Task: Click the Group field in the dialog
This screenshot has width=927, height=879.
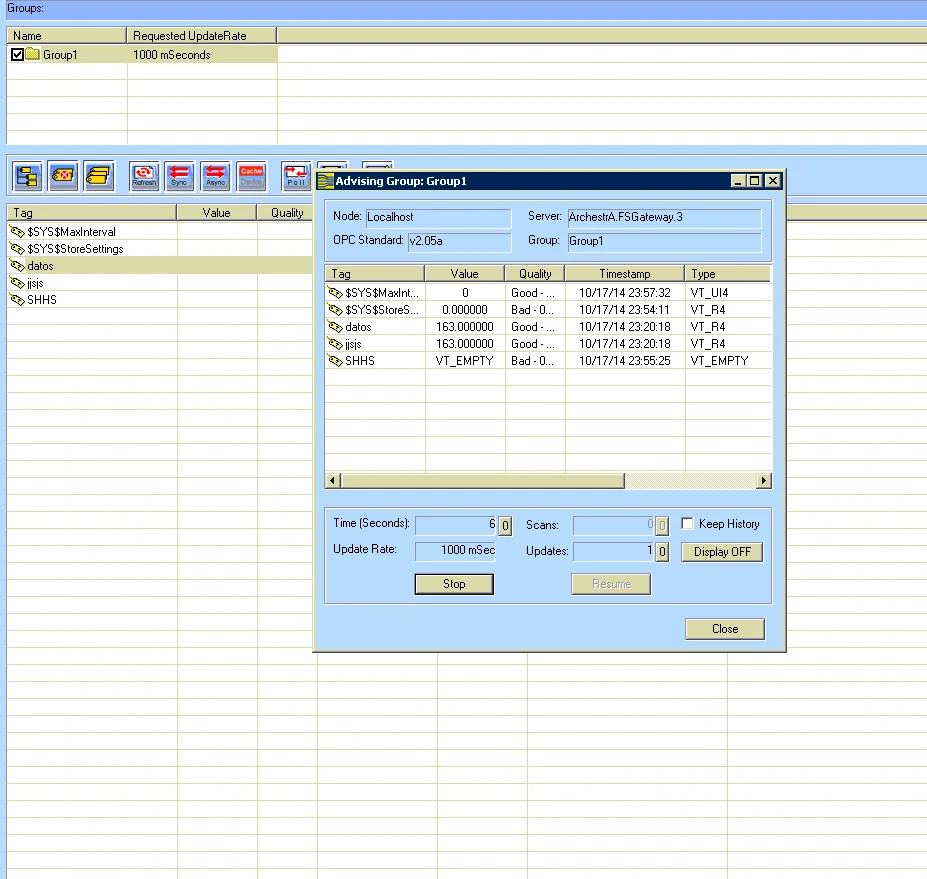Action: pyautogui.click(x=665, y=241)
